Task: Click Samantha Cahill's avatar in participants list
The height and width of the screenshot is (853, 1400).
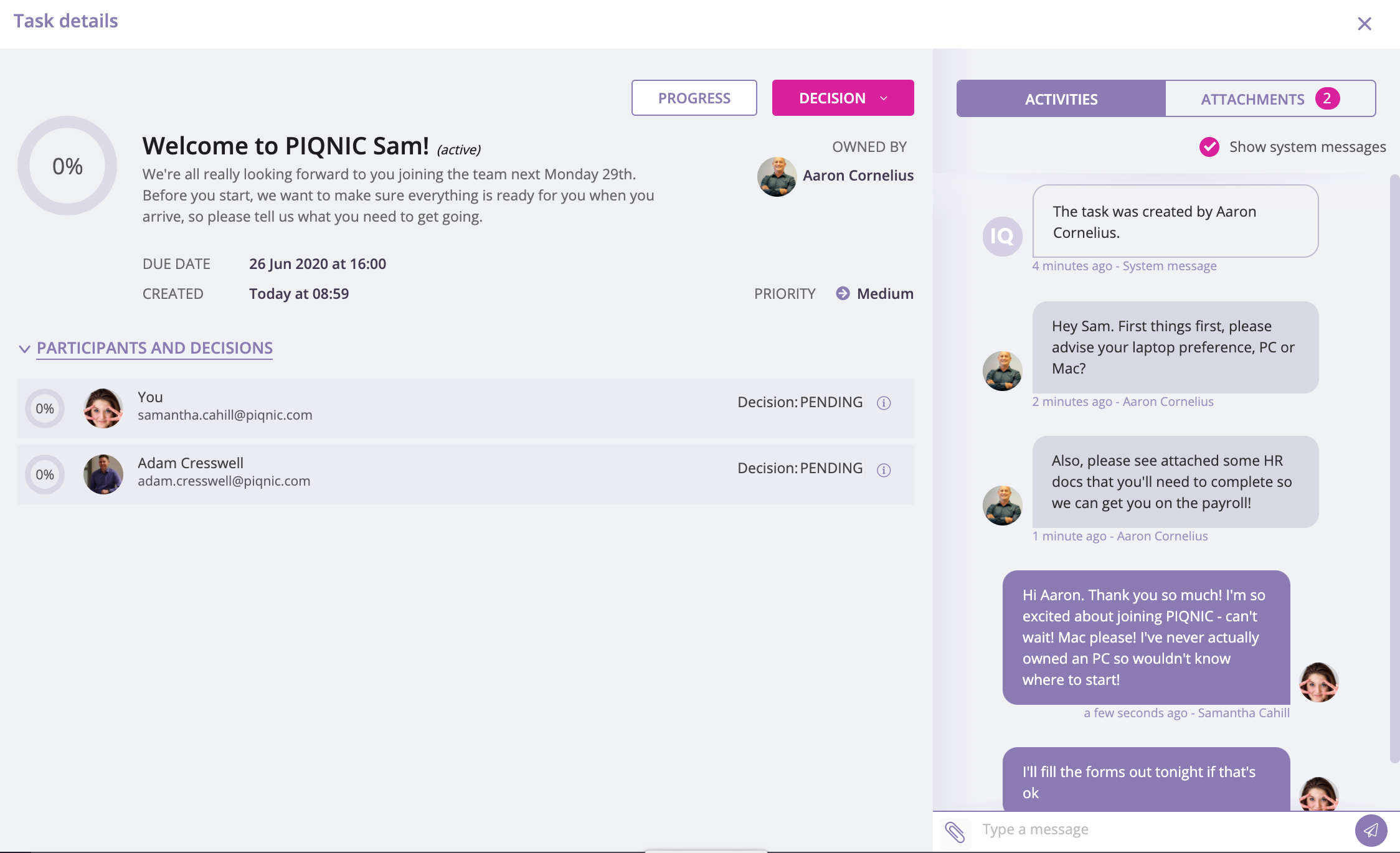Action: pos(103,408)
